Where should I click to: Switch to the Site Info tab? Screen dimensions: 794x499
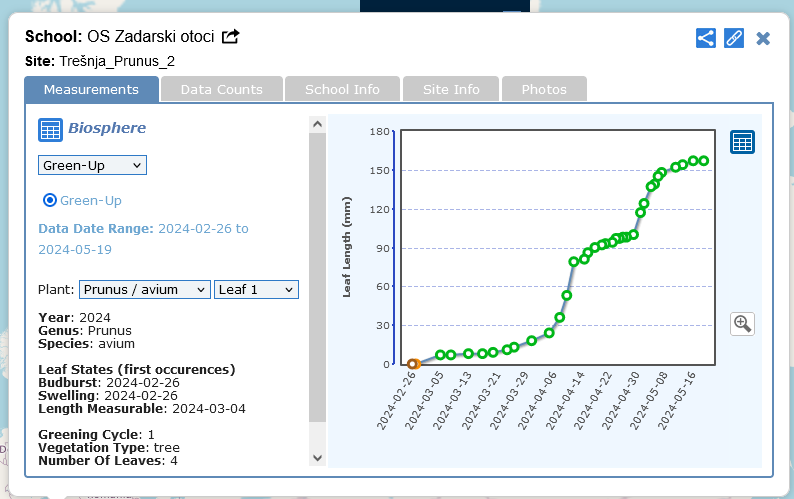451,89
